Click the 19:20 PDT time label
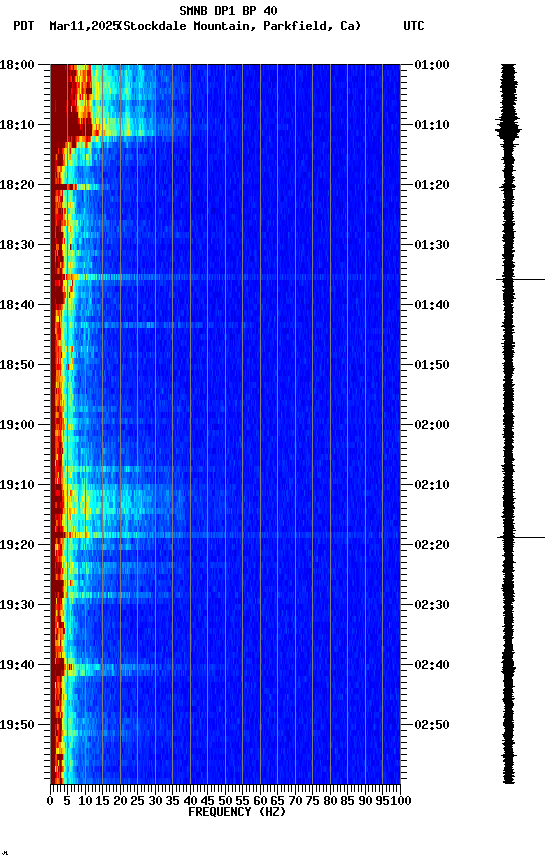The width and height of the screenshot is (552, 864). [17, 545]
